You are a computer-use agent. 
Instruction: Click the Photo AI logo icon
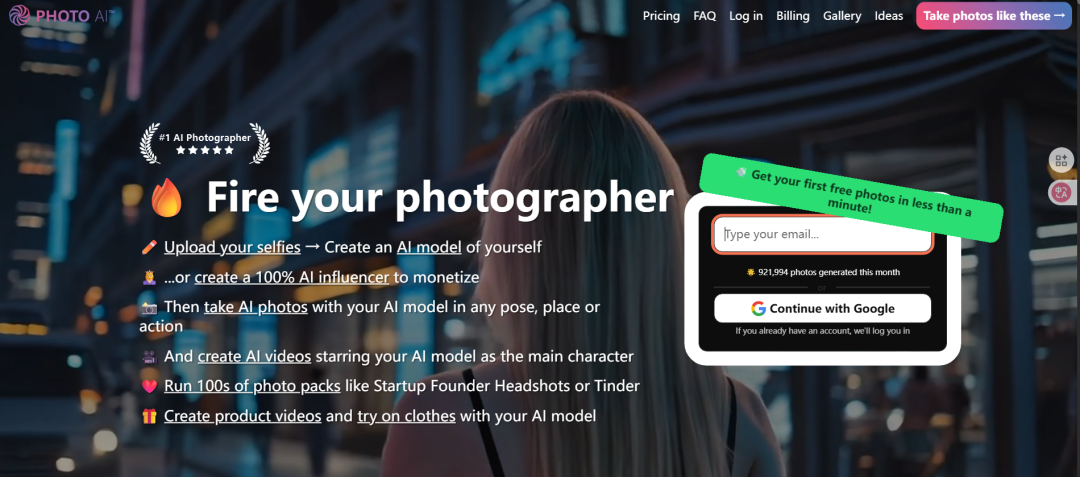(x=19, y=15)
